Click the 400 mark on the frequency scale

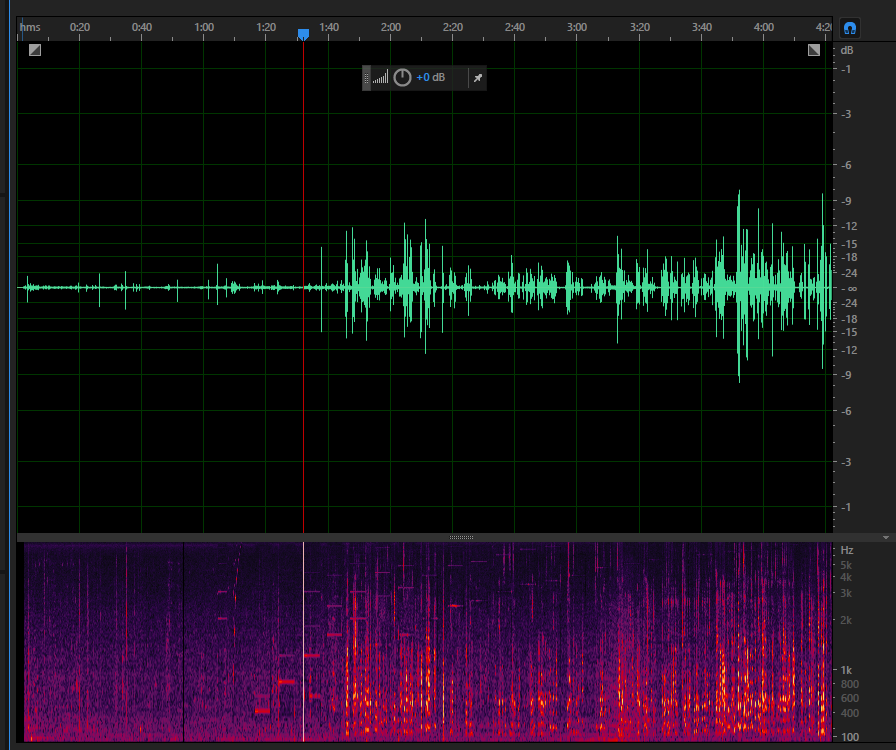[x=850, y=713]
